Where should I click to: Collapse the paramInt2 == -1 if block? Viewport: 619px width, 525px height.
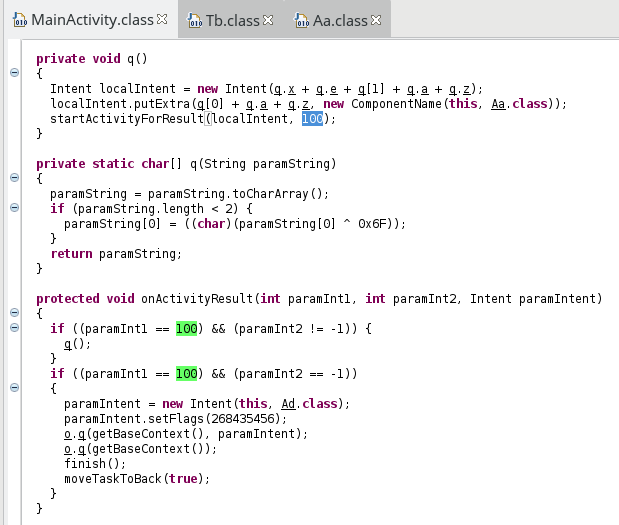click(15, 388)
